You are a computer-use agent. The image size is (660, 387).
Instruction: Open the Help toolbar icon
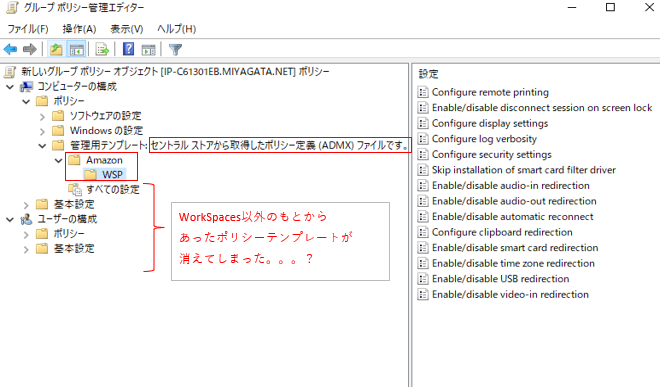click(128, 50)
